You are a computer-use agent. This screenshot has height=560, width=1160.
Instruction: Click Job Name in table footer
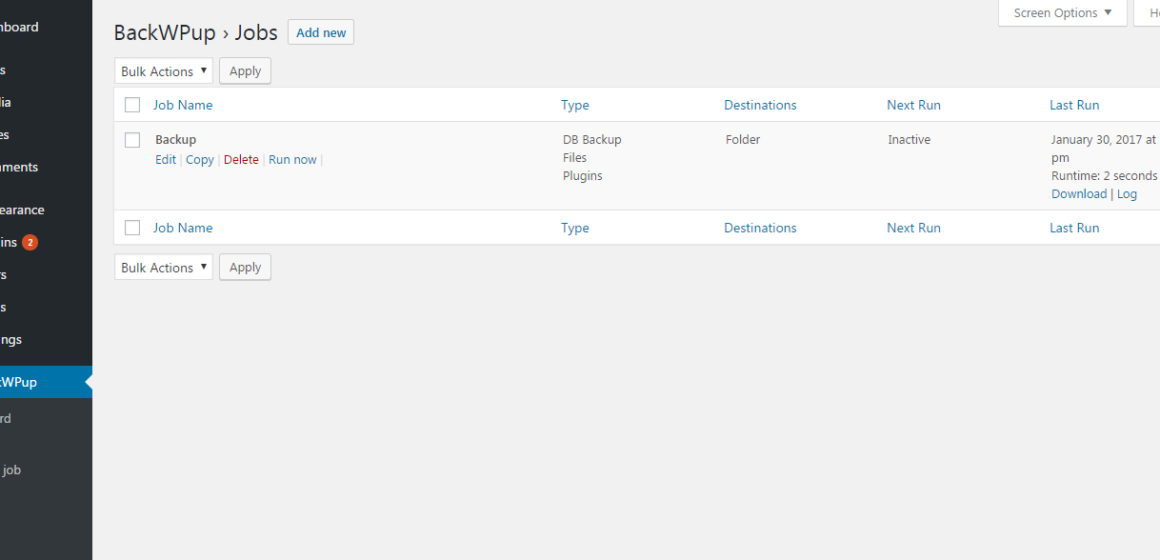coord(183,228)
